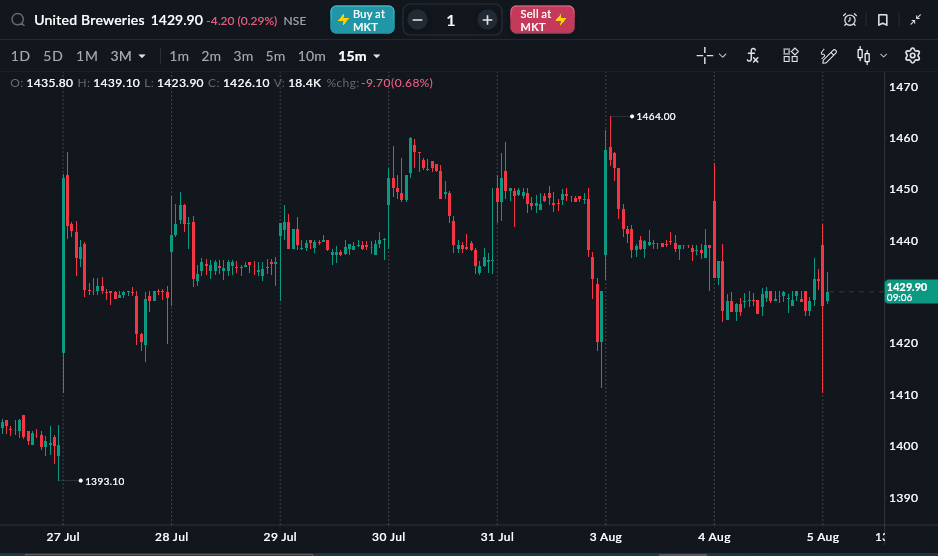Open the indicators fx icon

coord(753,56)
